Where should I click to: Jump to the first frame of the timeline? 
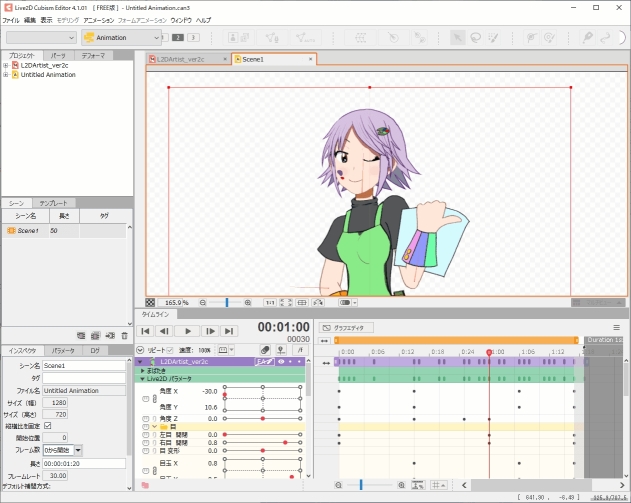[x=146, y=331]
